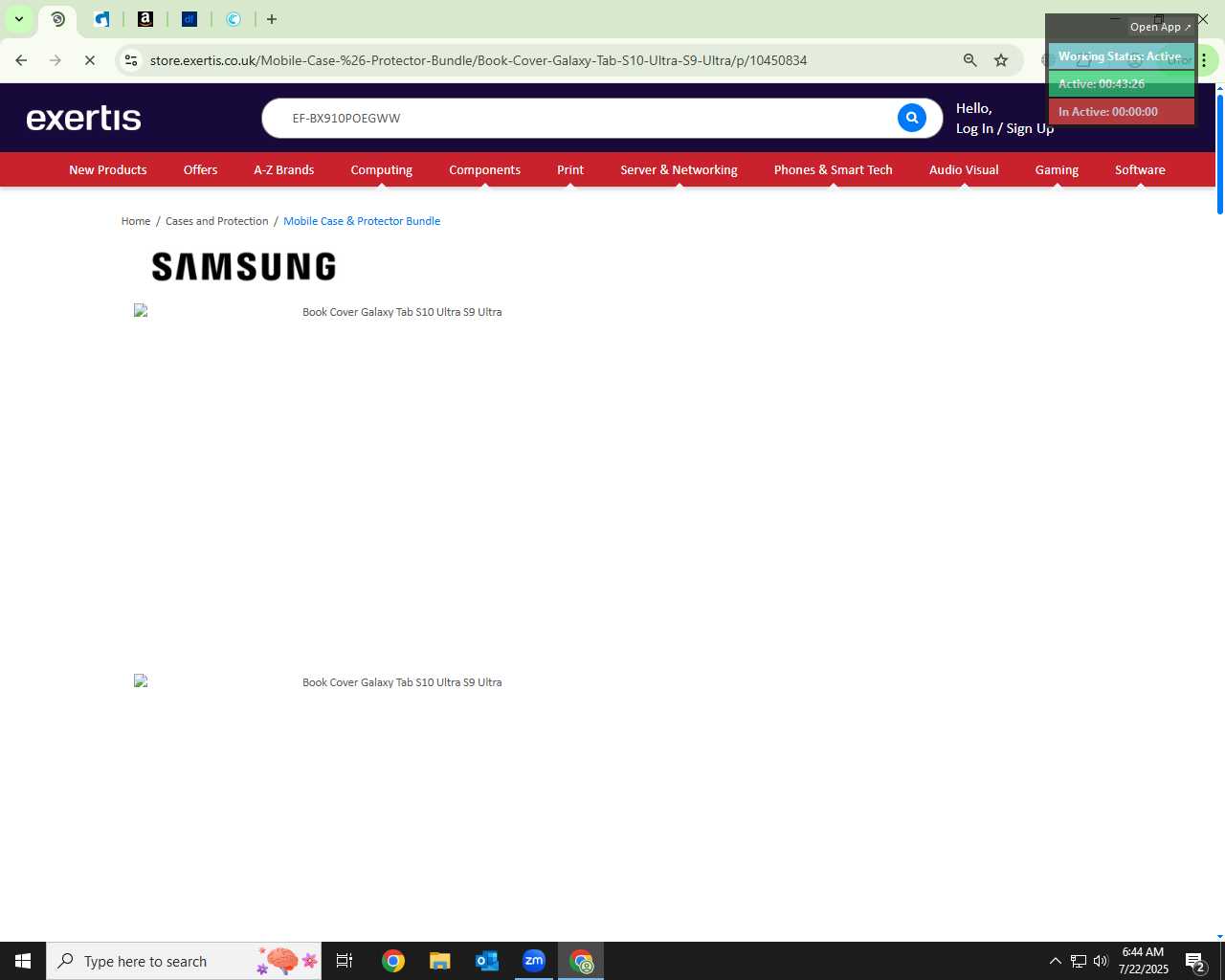The image size is (1225, 980).
Task: Bookmark this page with the star icon
Action: [x=1001, y=60]
